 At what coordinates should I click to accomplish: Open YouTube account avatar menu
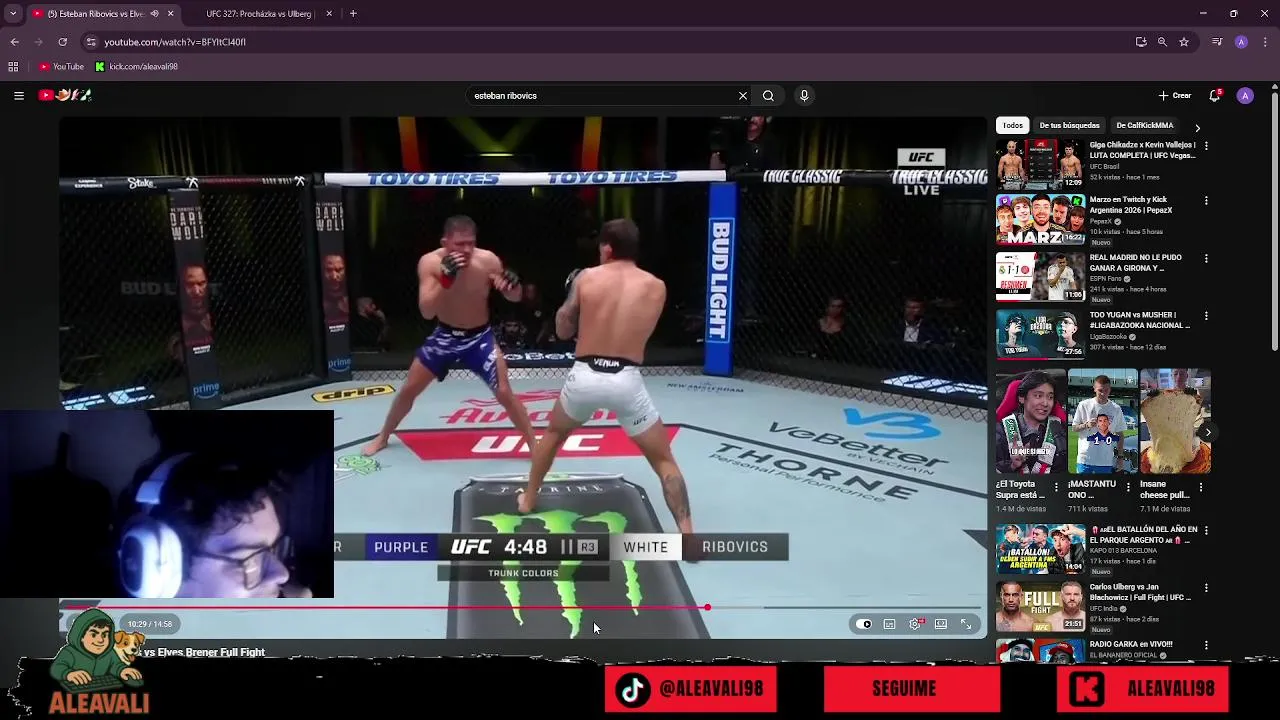1245,96
